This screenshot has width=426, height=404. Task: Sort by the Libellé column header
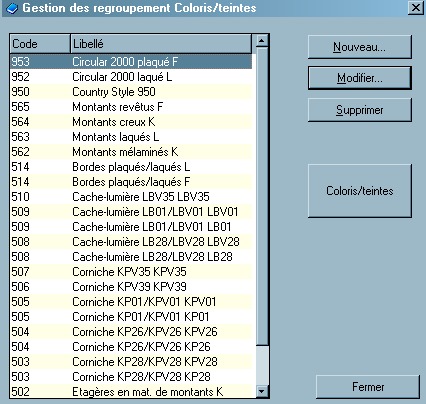coord(161,44)
